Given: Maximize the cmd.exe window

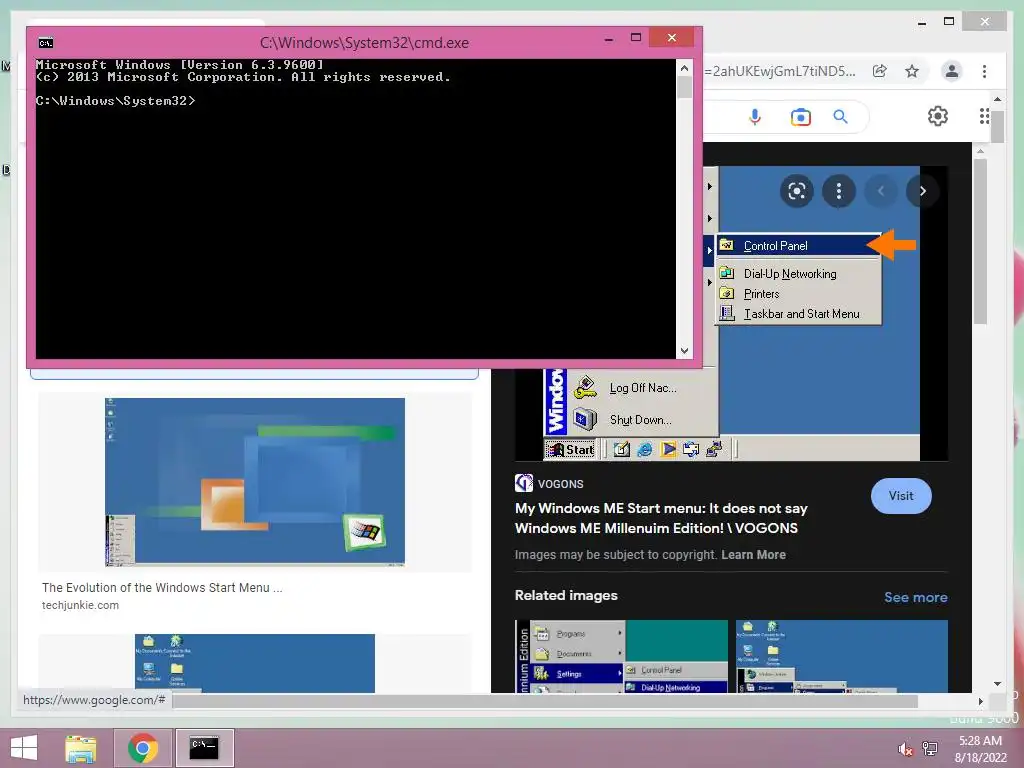Looking at the screenshot, I should tap(635, 38).
